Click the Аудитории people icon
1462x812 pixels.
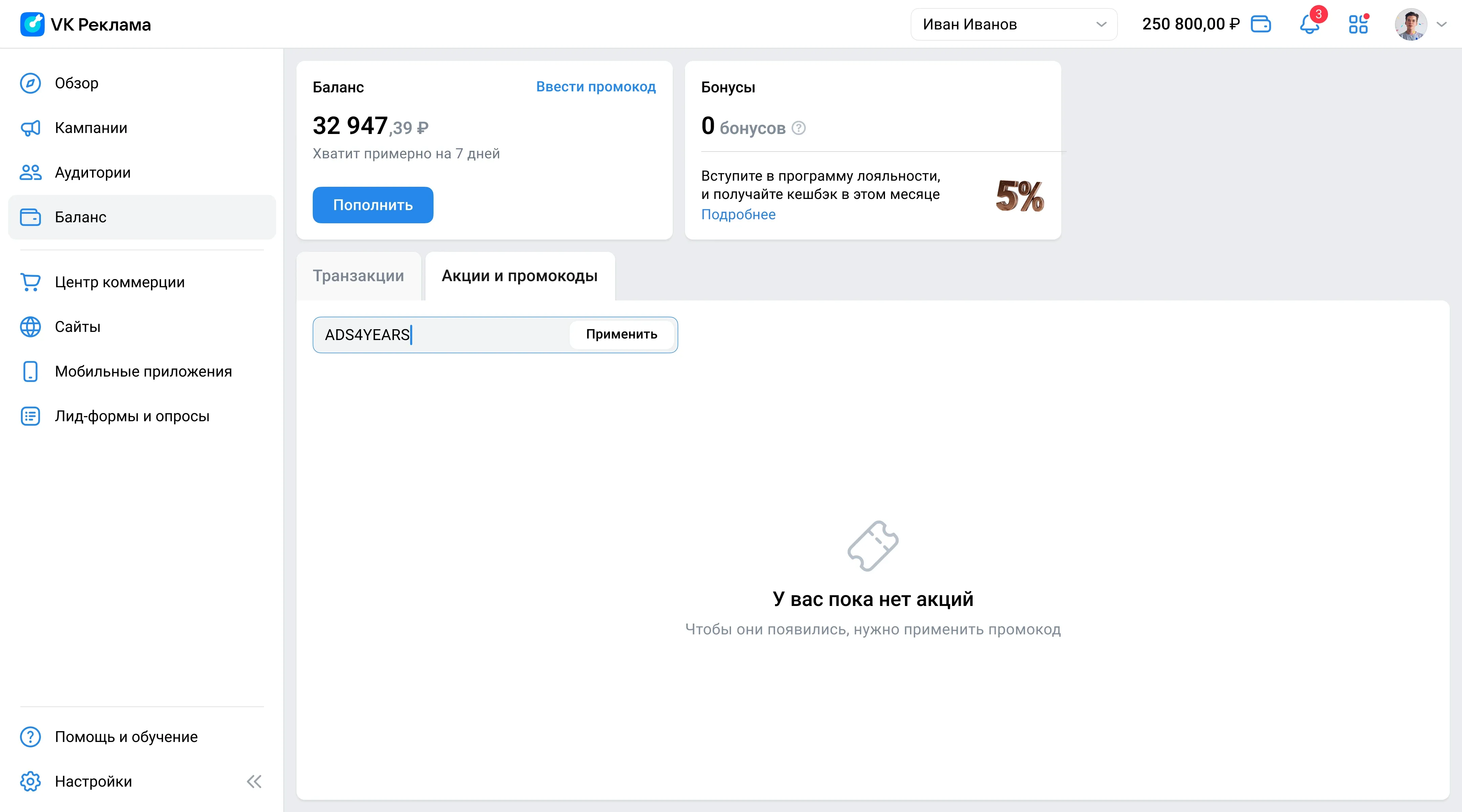click(31, 173)
